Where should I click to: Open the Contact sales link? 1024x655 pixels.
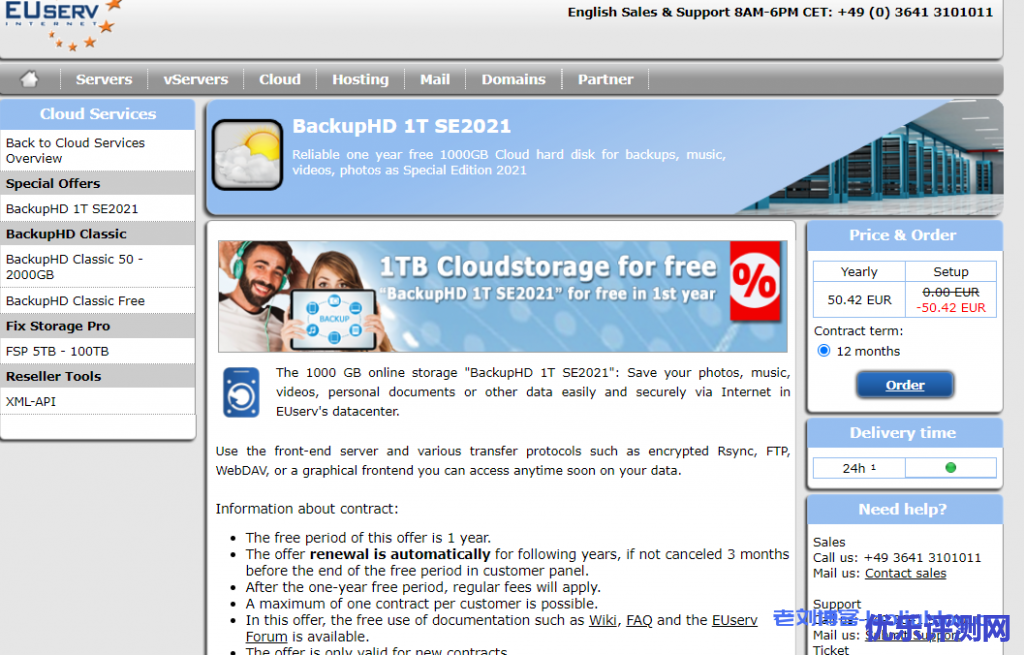pos(905,573)
